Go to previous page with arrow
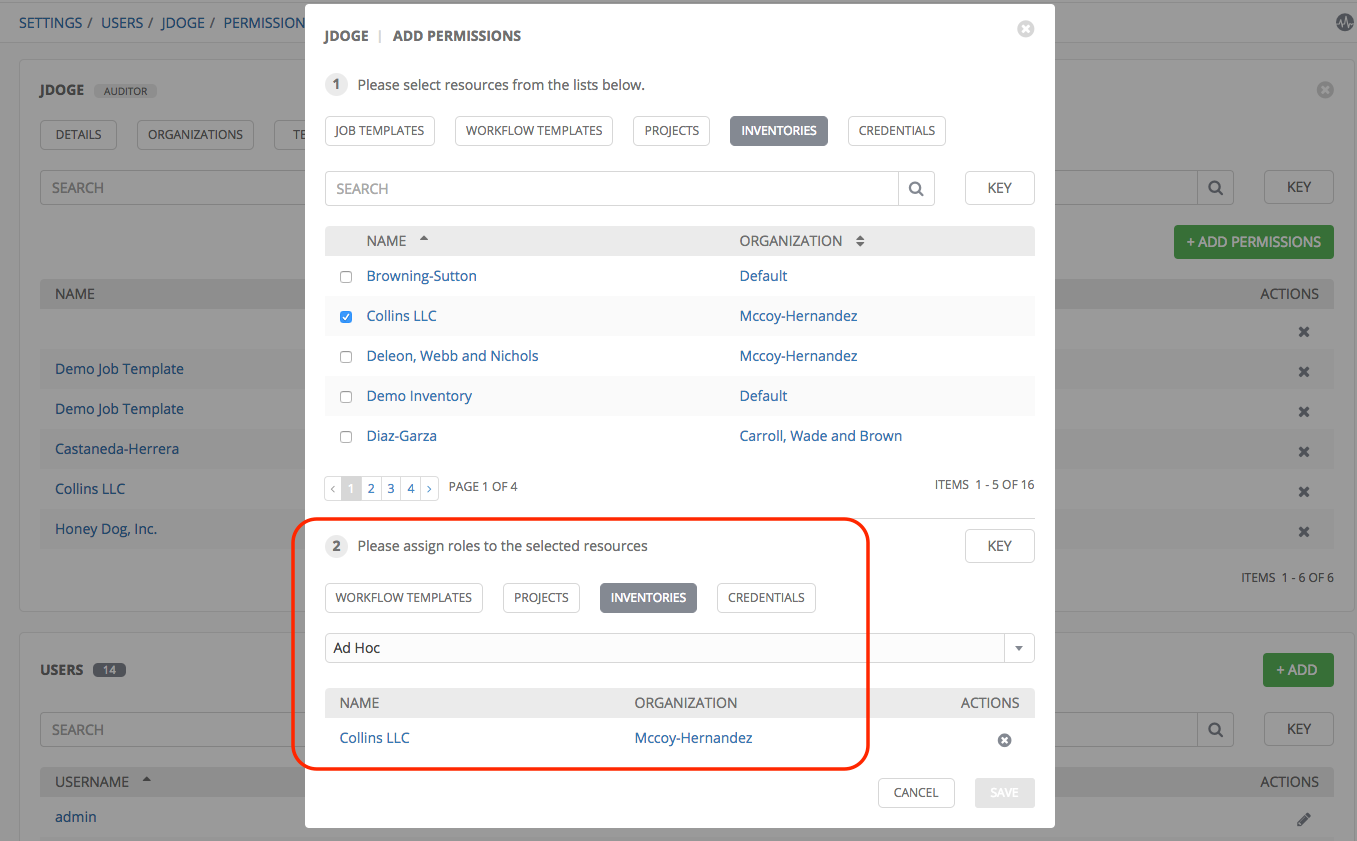 tap(333, 488)
